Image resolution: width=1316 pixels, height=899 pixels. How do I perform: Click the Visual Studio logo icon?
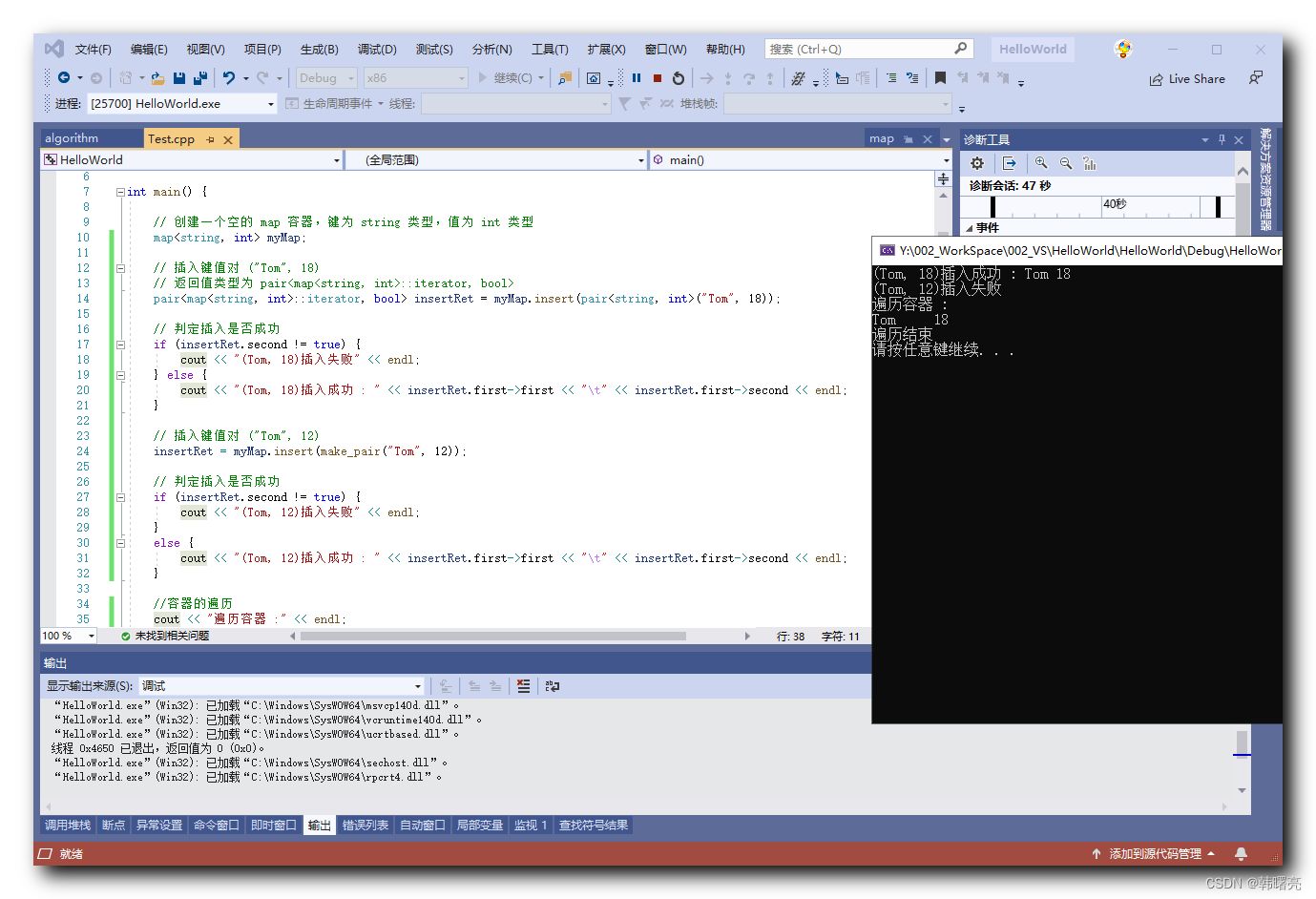54,49
